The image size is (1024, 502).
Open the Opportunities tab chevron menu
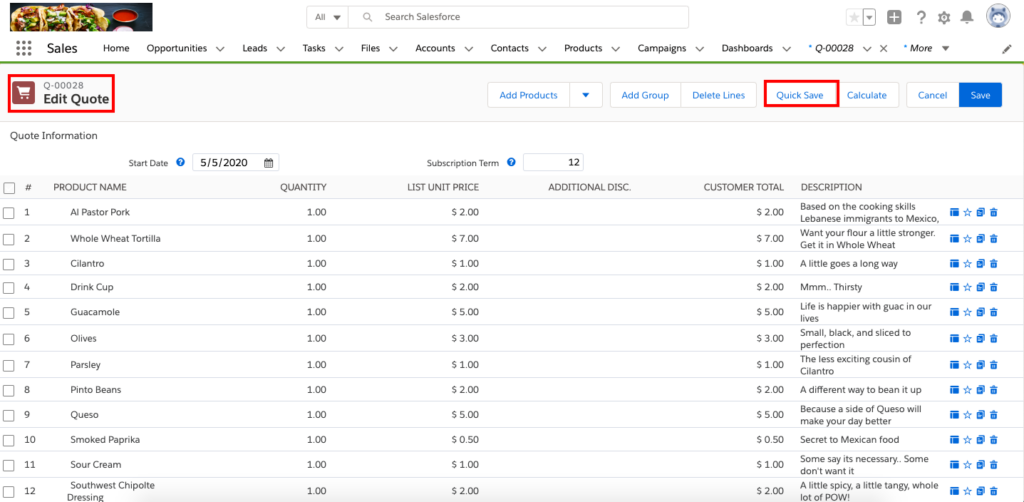tap(219, 48)
